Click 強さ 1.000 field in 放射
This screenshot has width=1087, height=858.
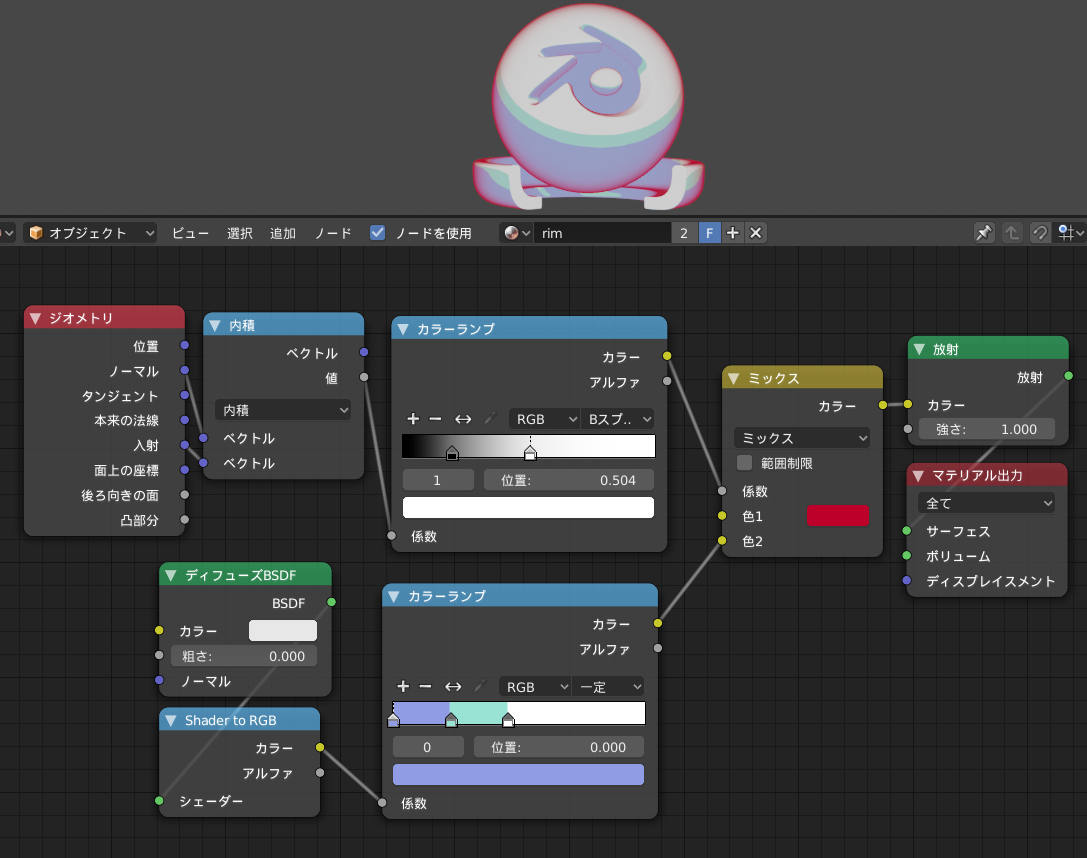click(986, 429)
